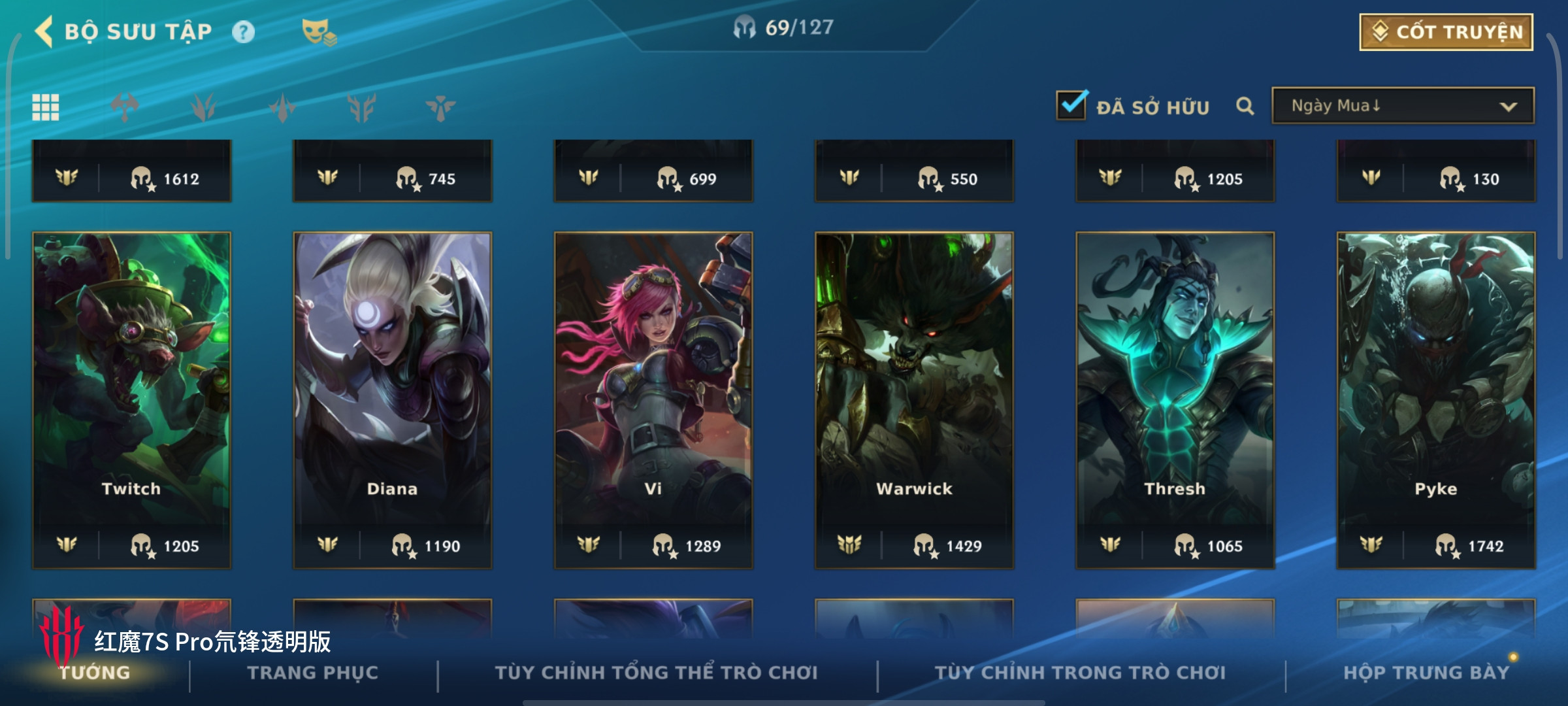Open the Hộp Trưng Bày tab
Viewport: 1568px width, 706px height.
[x=1426, y=673]
